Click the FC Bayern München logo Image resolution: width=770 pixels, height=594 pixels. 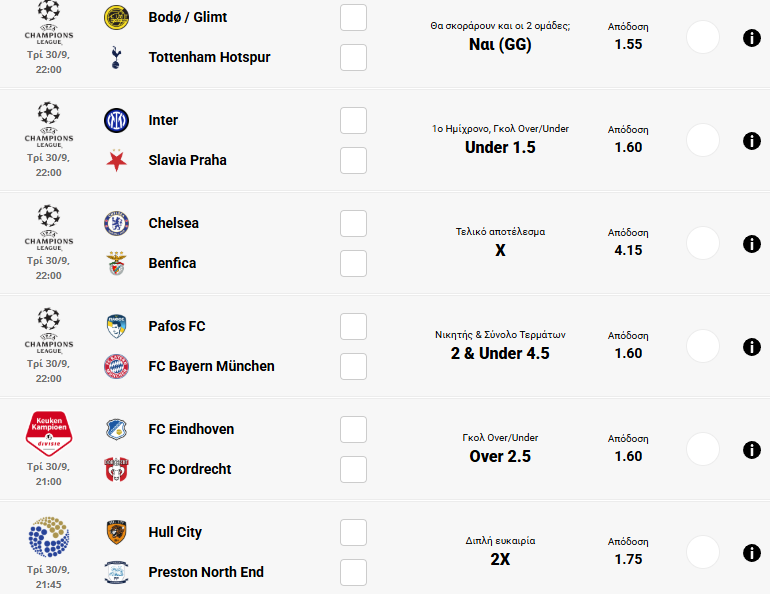[117, 366]
